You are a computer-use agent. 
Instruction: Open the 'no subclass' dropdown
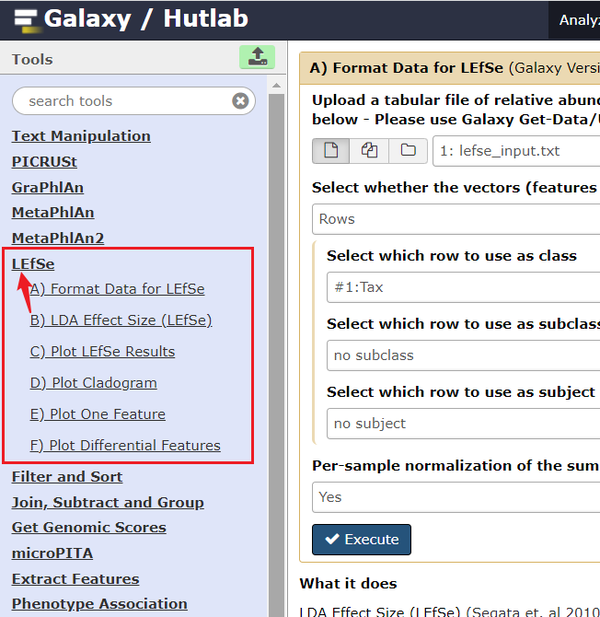click(x=462, y=355)
